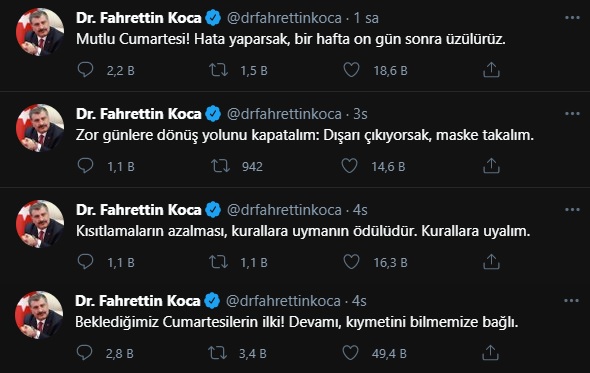Open @drfahrettinkoca handle on first tweet

coord(284,18)
